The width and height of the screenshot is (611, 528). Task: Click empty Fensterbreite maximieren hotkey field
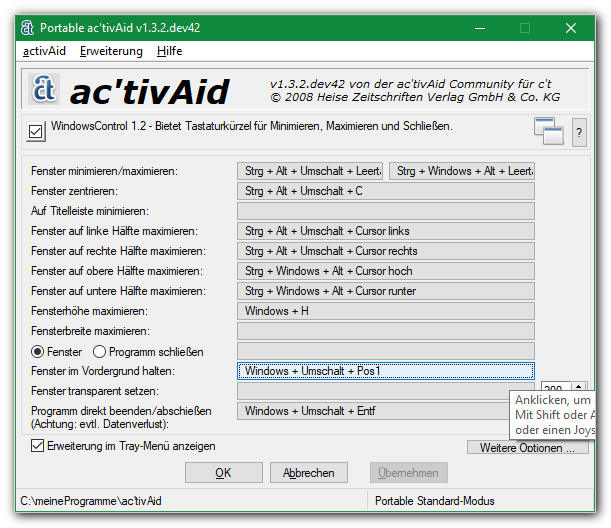pyautogui.click(x=386, y=331)
